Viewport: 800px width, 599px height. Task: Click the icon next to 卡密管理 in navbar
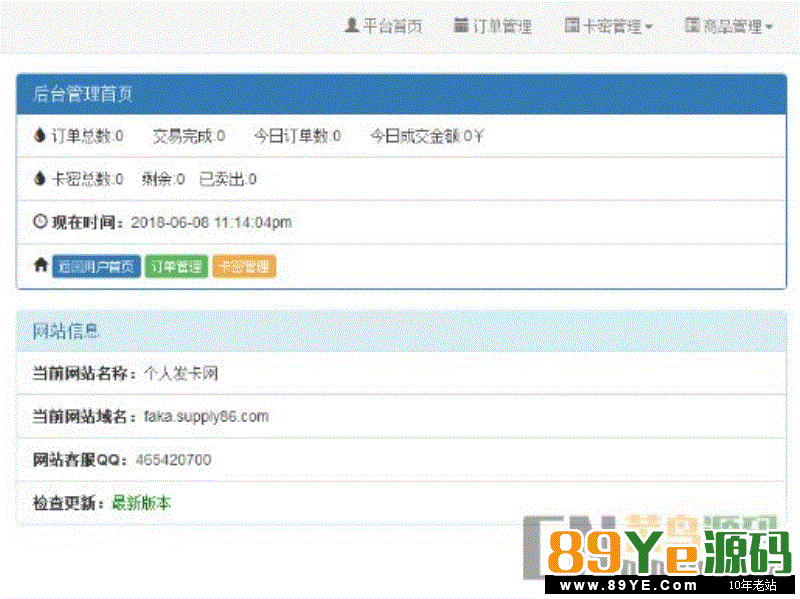(x=572, y=26)
